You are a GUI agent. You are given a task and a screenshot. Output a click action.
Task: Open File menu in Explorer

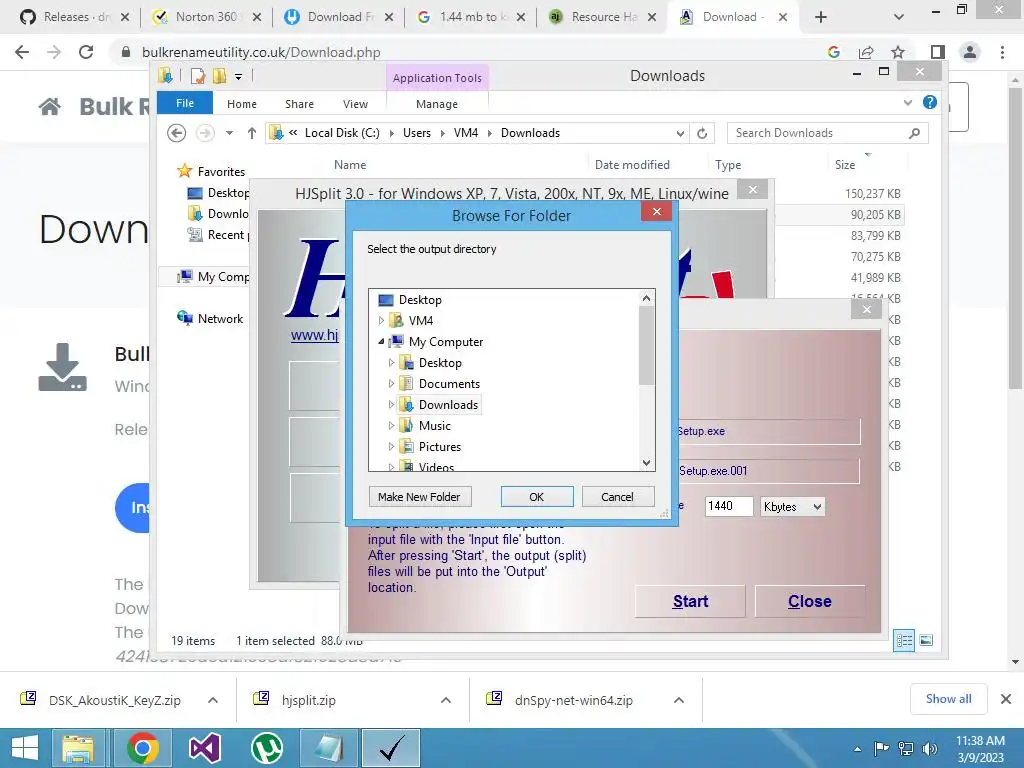(x=185, y=103)
